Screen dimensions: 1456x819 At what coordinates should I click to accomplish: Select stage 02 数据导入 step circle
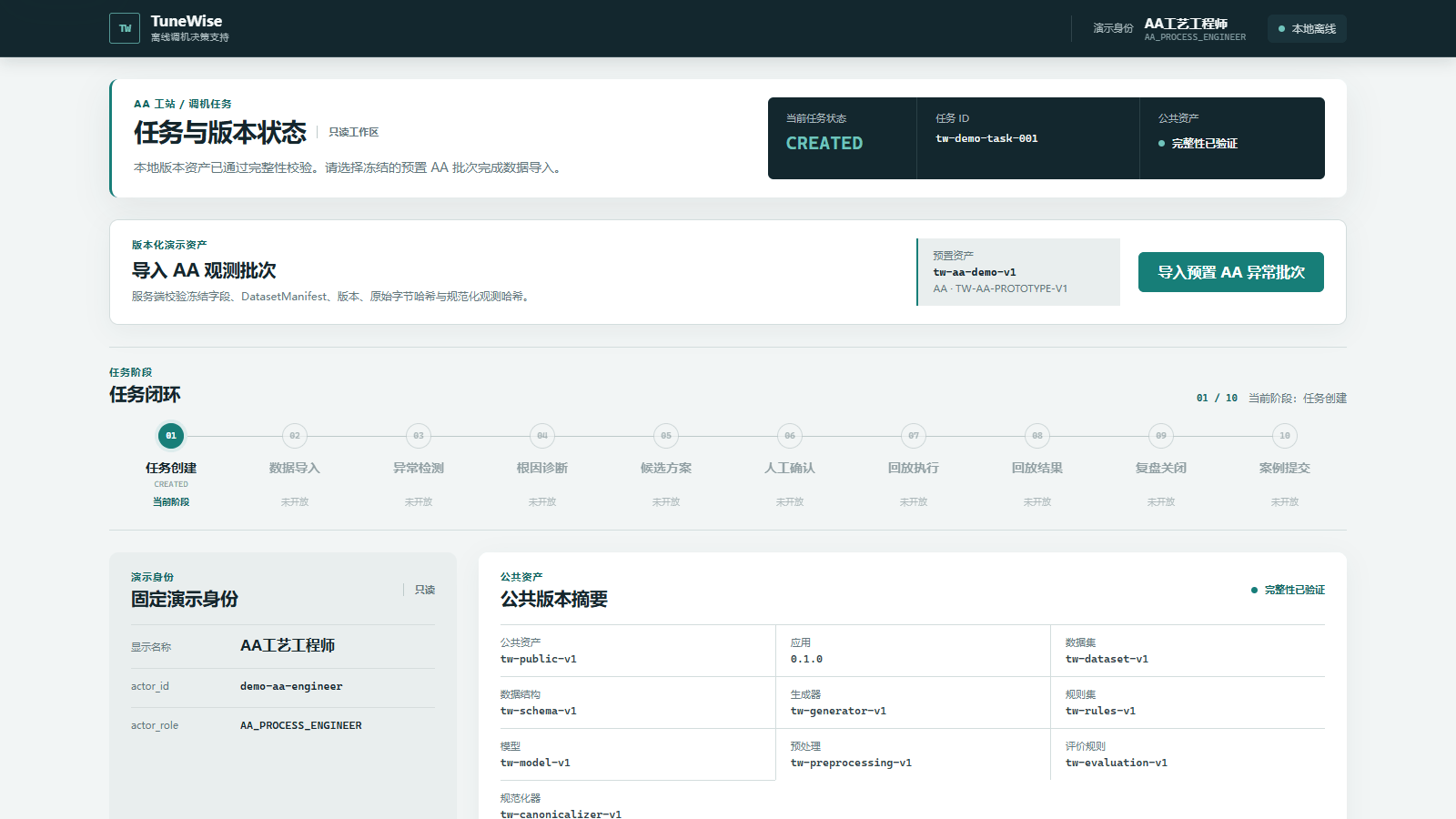(x=295, y=436)
